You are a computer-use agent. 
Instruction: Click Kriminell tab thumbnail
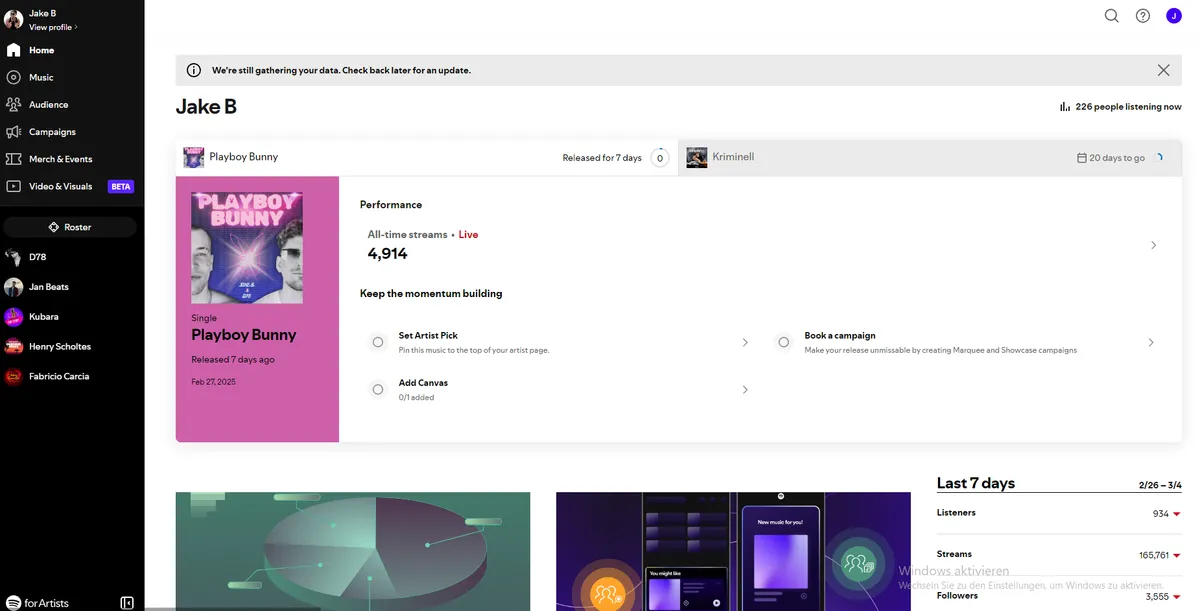point(696,157)
